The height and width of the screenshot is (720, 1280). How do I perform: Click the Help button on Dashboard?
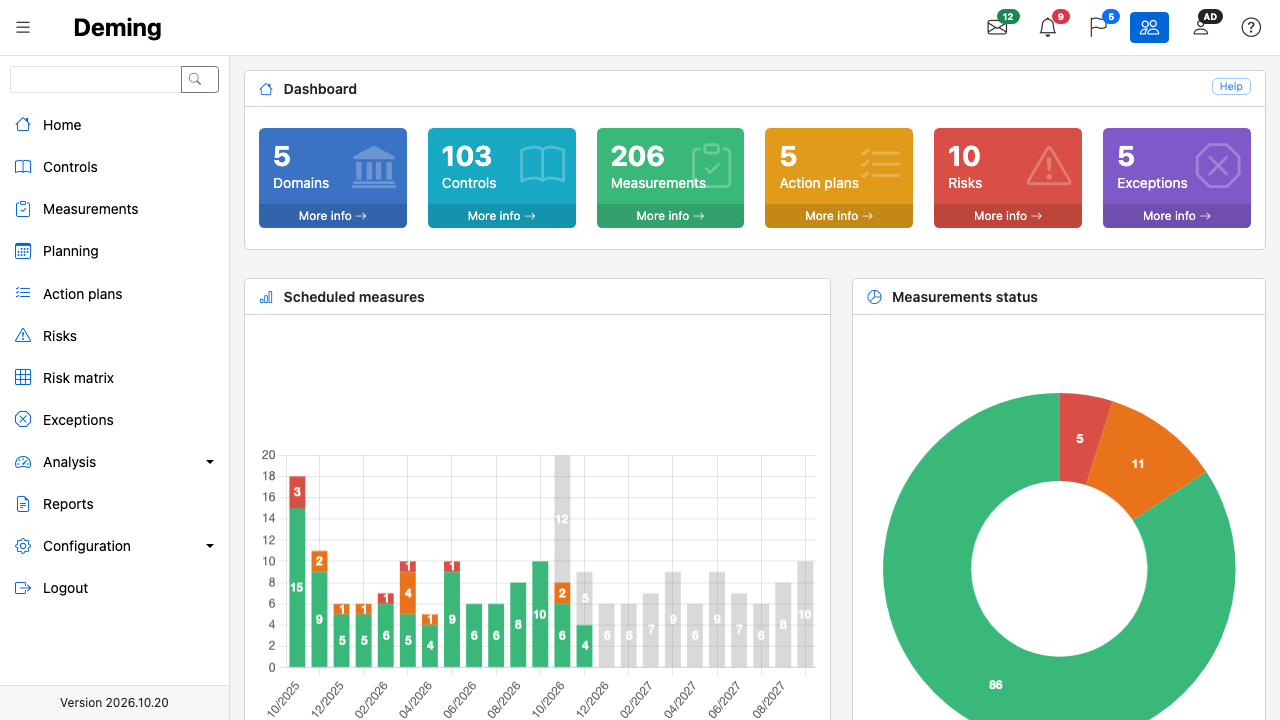pyautogui.click(x=1231, y=87)
